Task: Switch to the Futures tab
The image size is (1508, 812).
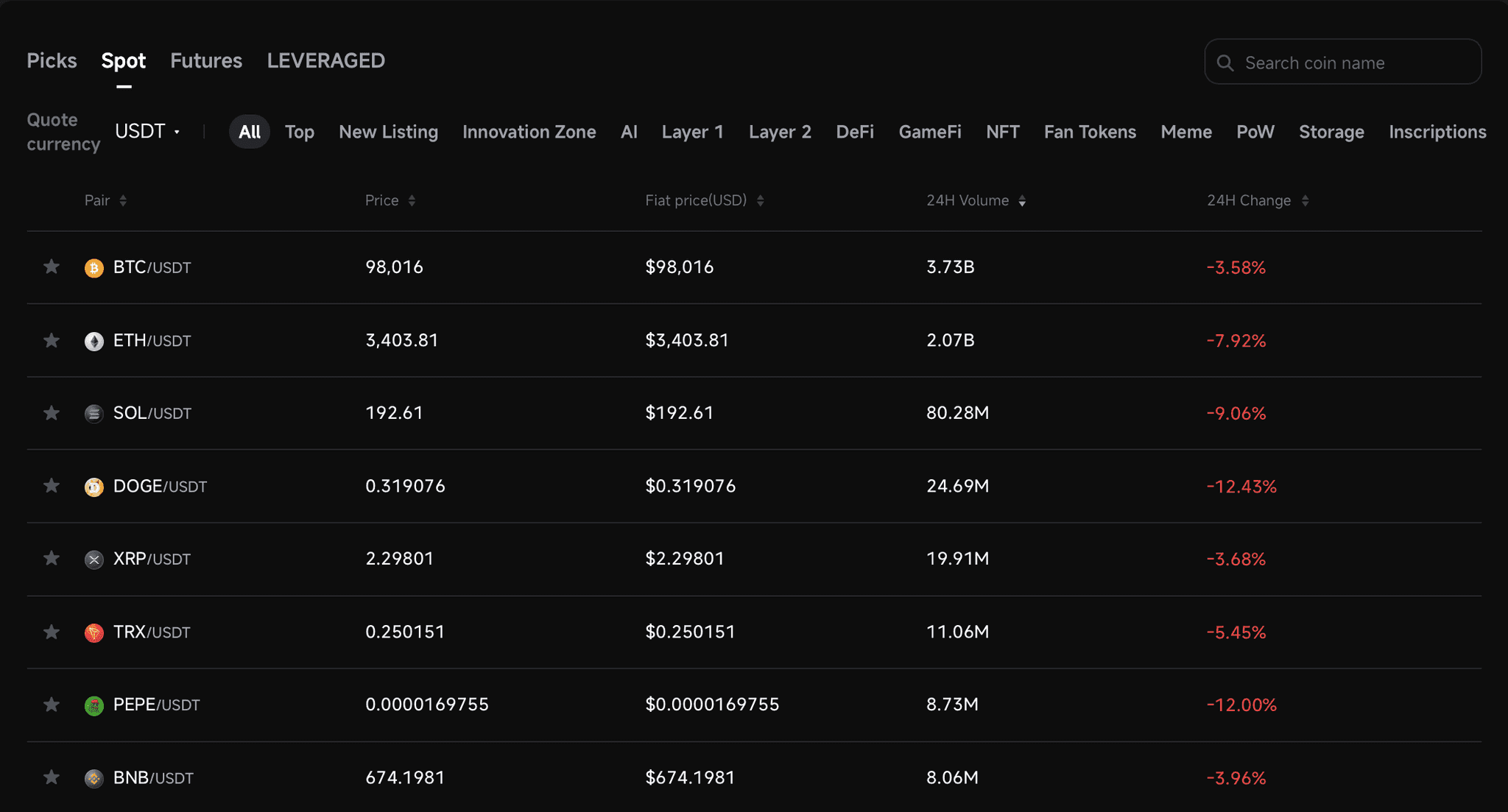Action: click(206, 60)
